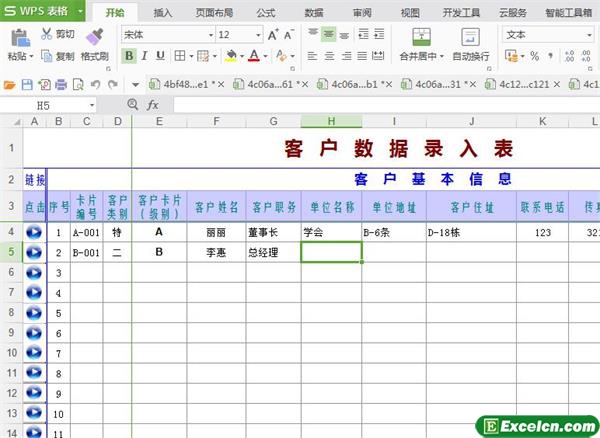The image size is (600, 438).
Task: Close the 4bf48...e1 document tab
Action: [x=221, y=84]
